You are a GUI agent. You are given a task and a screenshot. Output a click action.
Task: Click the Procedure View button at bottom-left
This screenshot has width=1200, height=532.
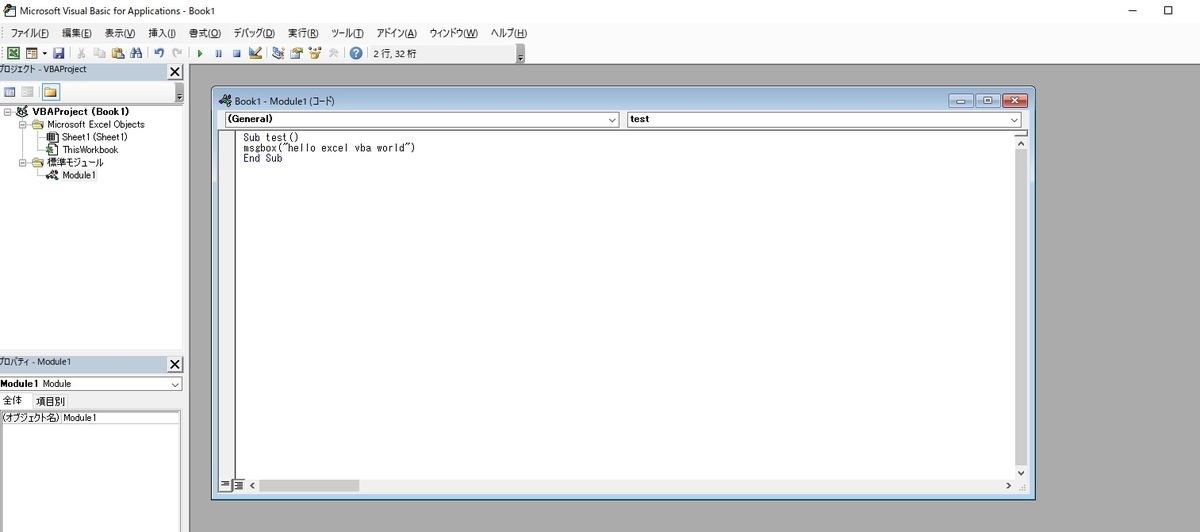click(224, 485)
